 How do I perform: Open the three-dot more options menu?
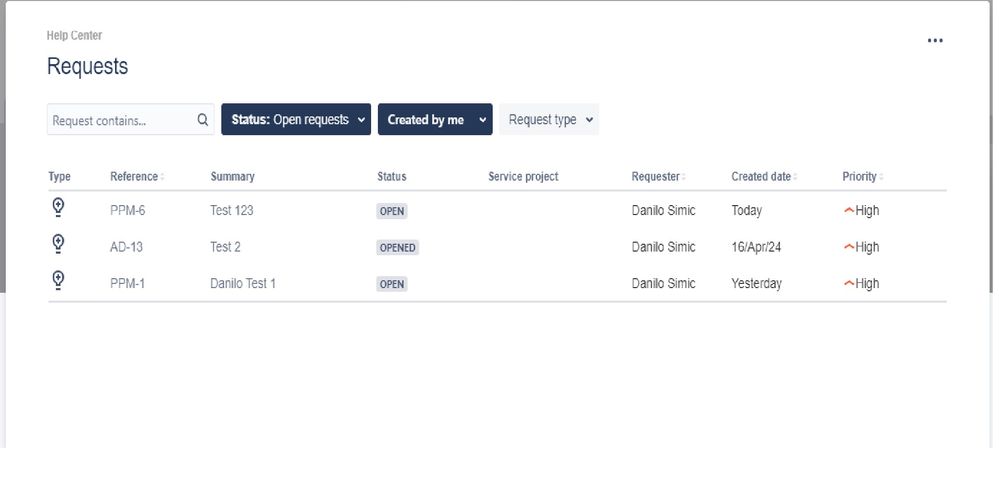point(935,41)
